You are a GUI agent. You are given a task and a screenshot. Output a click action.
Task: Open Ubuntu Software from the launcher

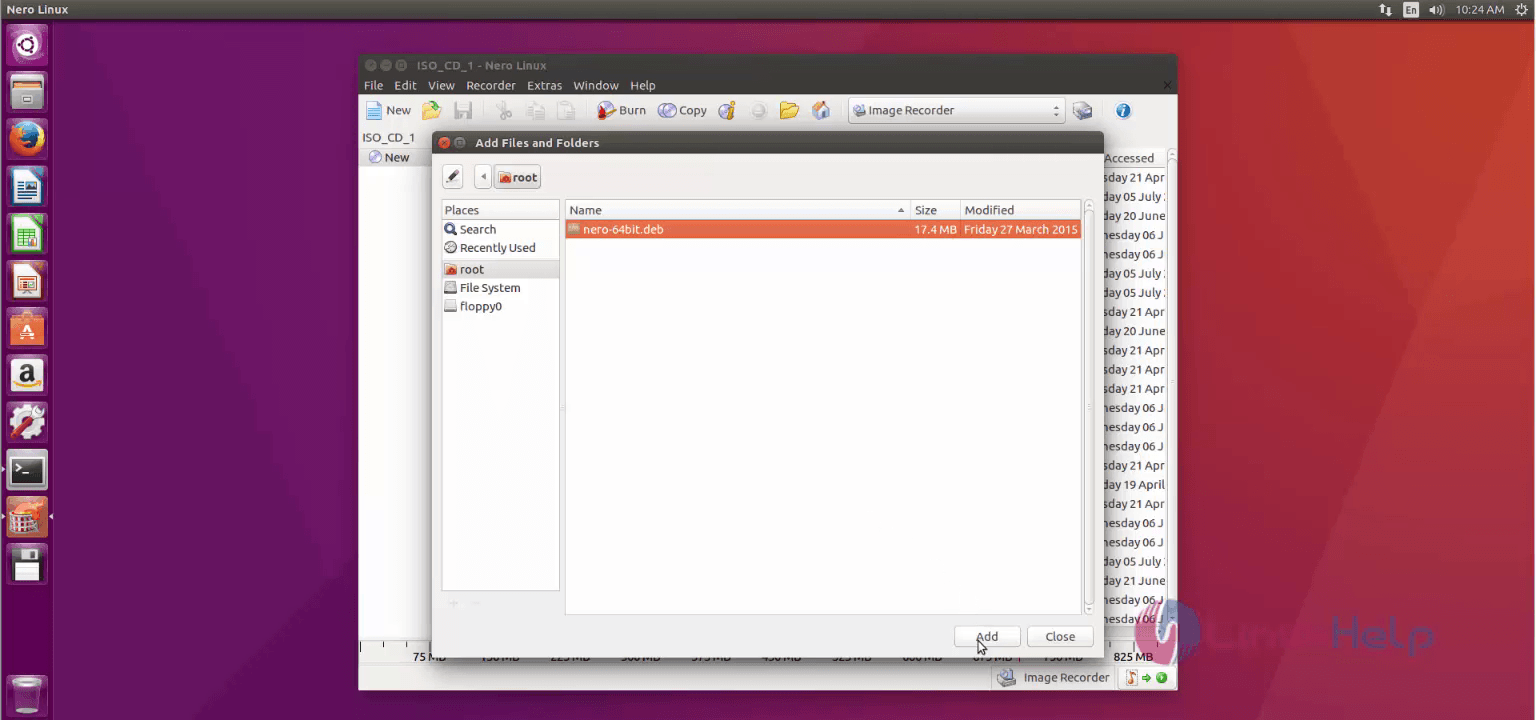tap(27, 328)
